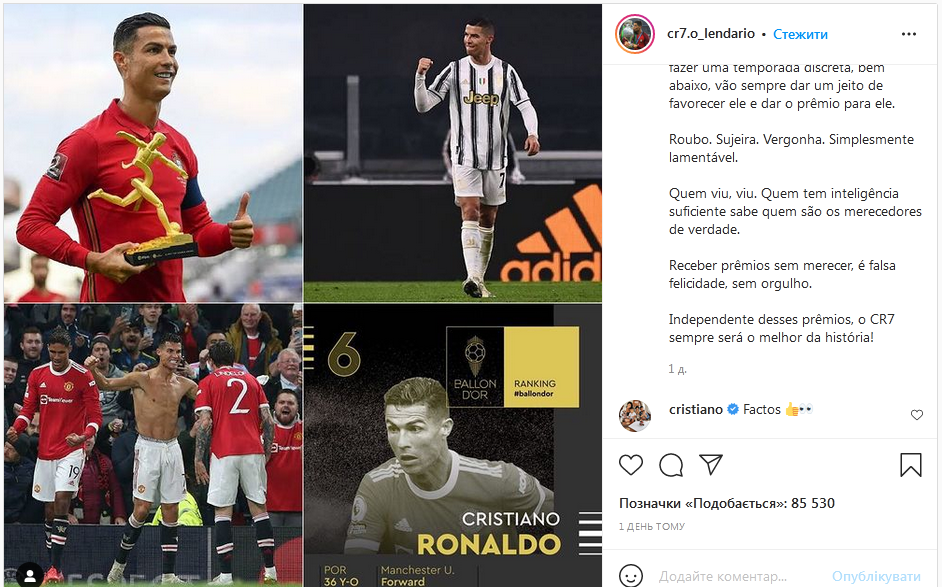Click the tagged people icon on photo
Screen dimensions: 942x587
30,574
